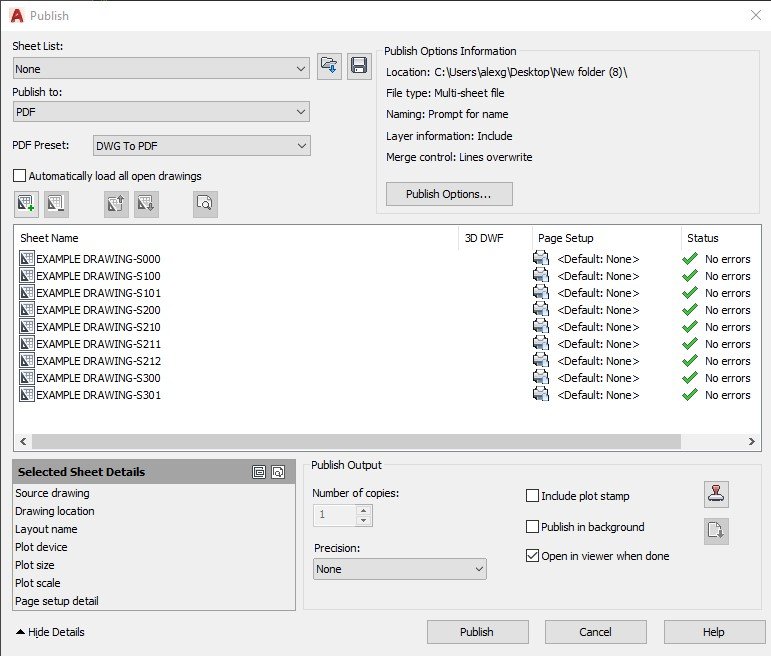Select sheet EXAMPLE DRAWING-S210
Viewport: 771px width, 656px height.
(98, 327)
